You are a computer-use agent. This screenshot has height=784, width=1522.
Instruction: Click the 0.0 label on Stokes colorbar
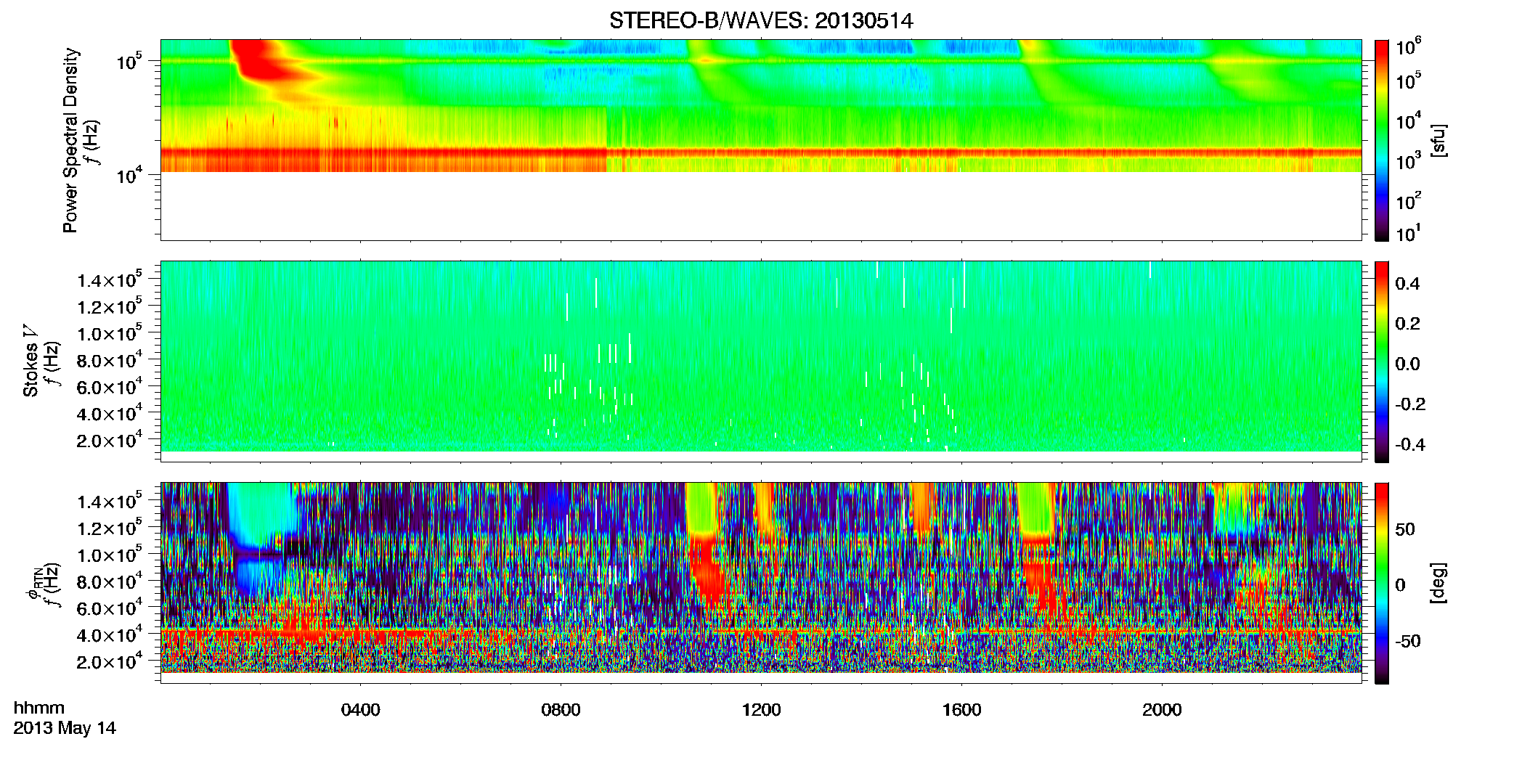(1407, 364)
